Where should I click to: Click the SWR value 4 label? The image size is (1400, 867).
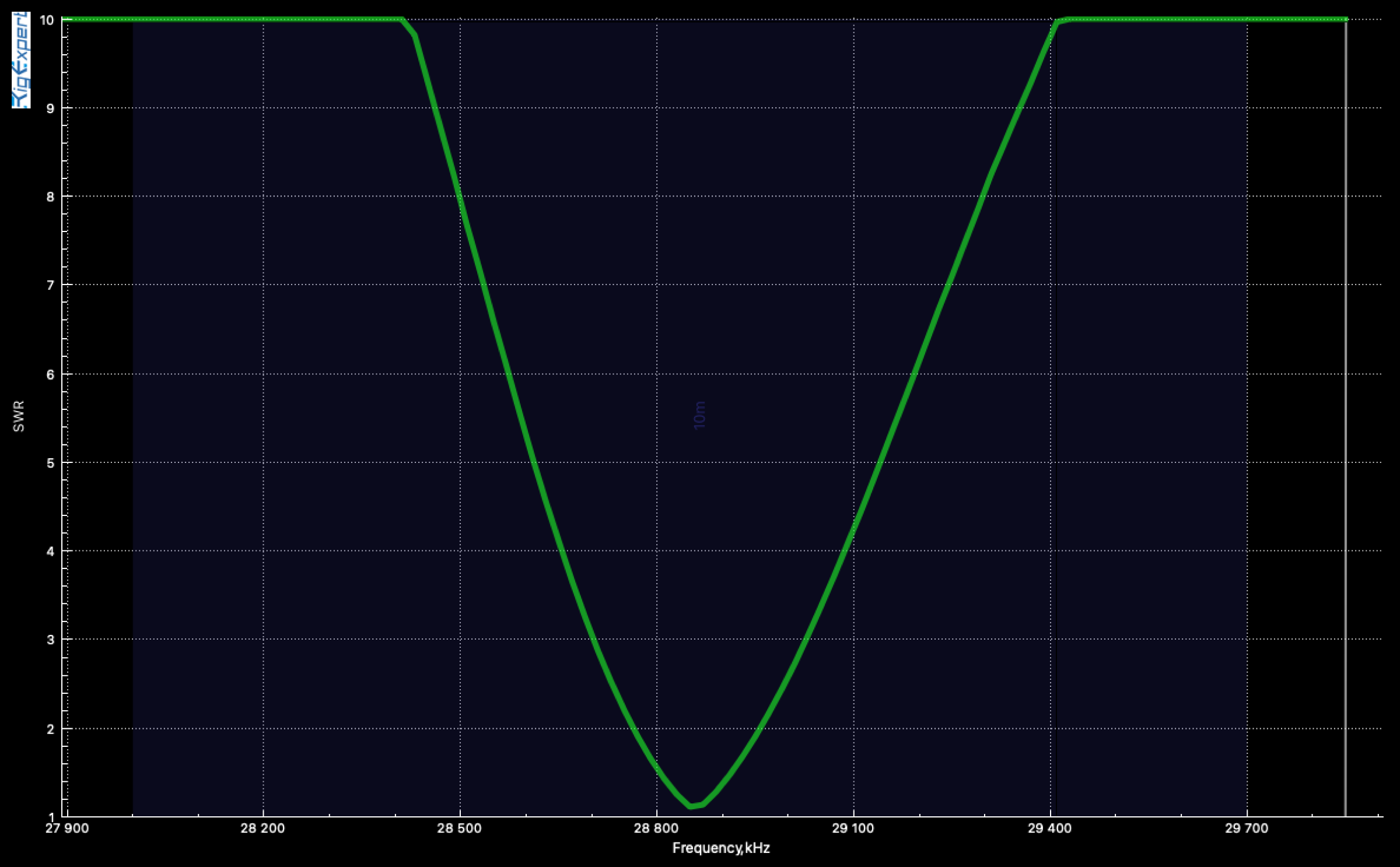[50, 552]
